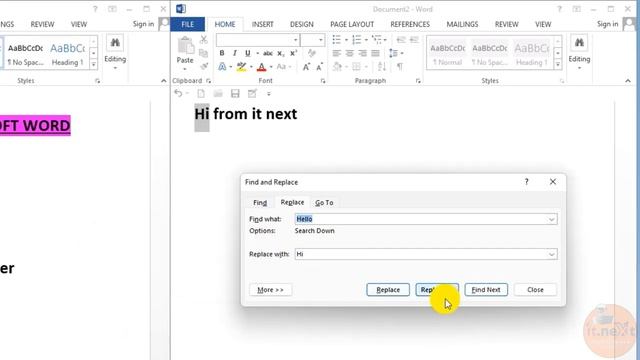This screenshot has width=640, height=360.
Task: Toggle Italic formatting icon
Action: click(235, 53)
